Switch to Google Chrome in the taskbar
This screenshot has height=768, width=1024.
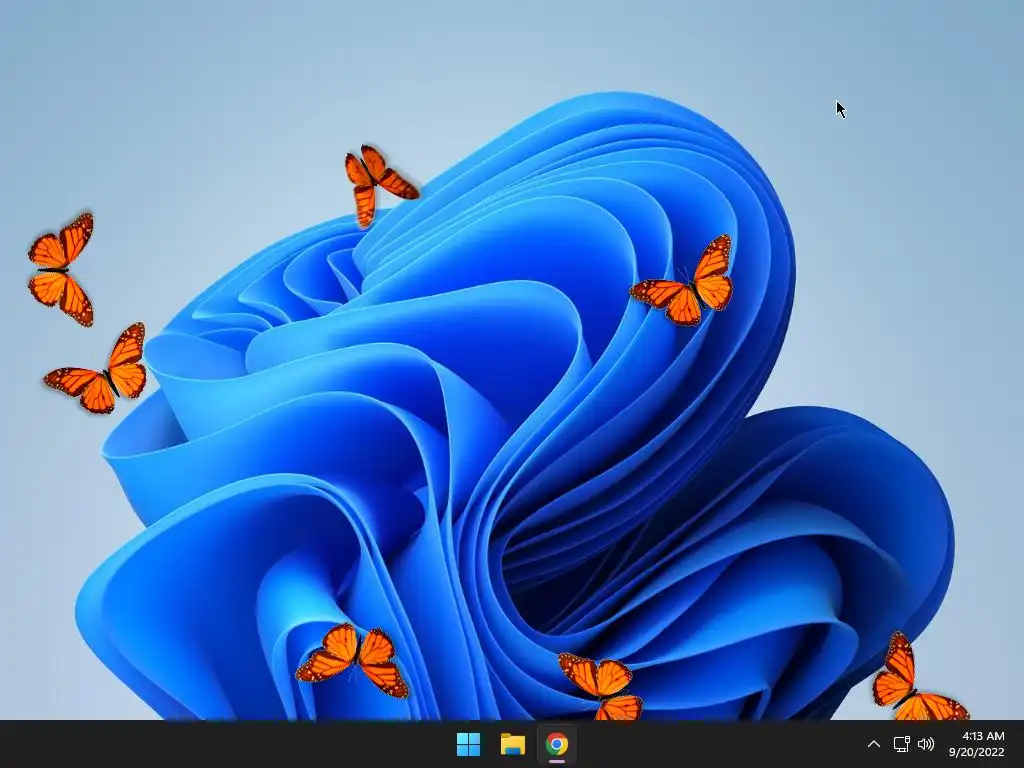click(x=557, y=744)
